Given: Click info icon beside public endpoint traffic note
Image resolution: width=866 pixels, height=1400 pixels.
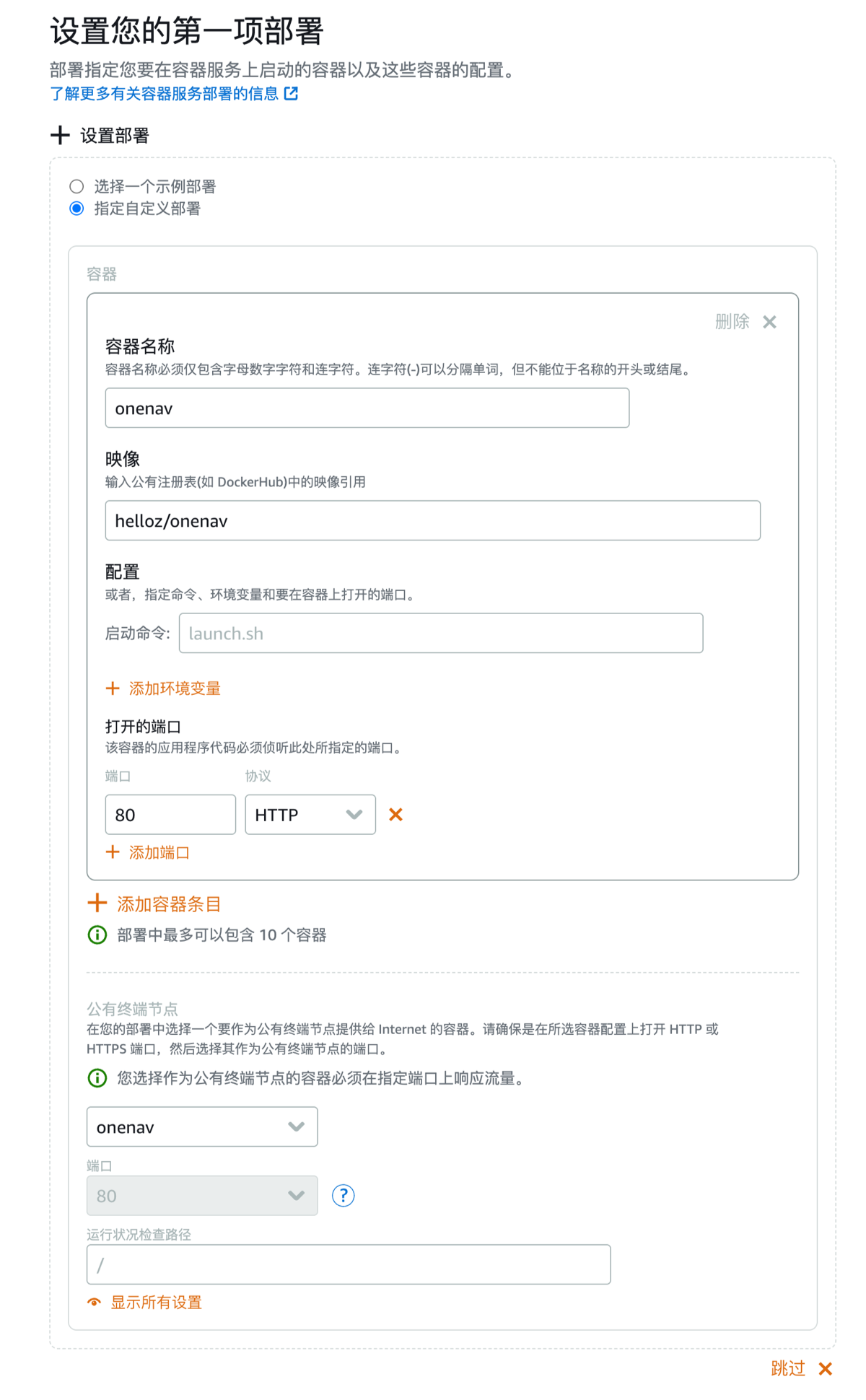Looking at the screenshot, I should (x=97, y=1078).
